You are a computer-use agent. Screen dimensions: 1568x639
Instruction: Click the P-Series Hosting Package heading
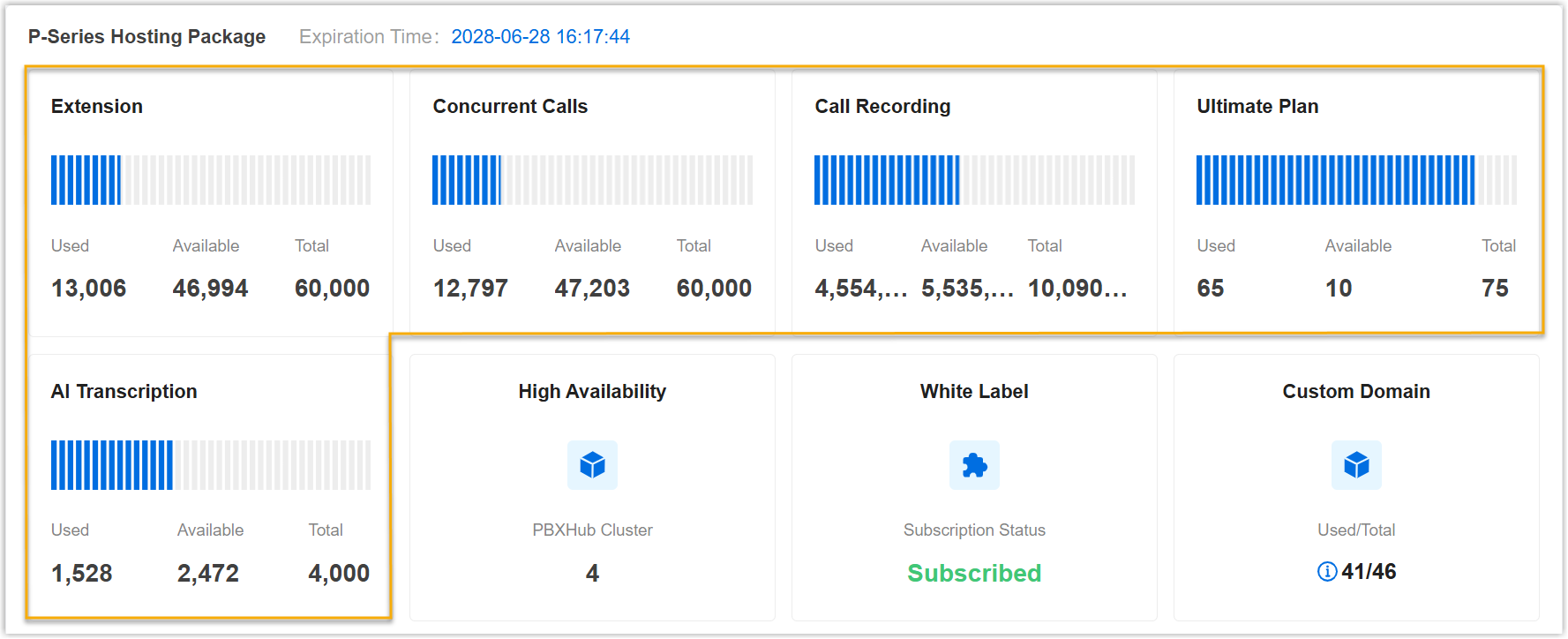click(146, 37)
